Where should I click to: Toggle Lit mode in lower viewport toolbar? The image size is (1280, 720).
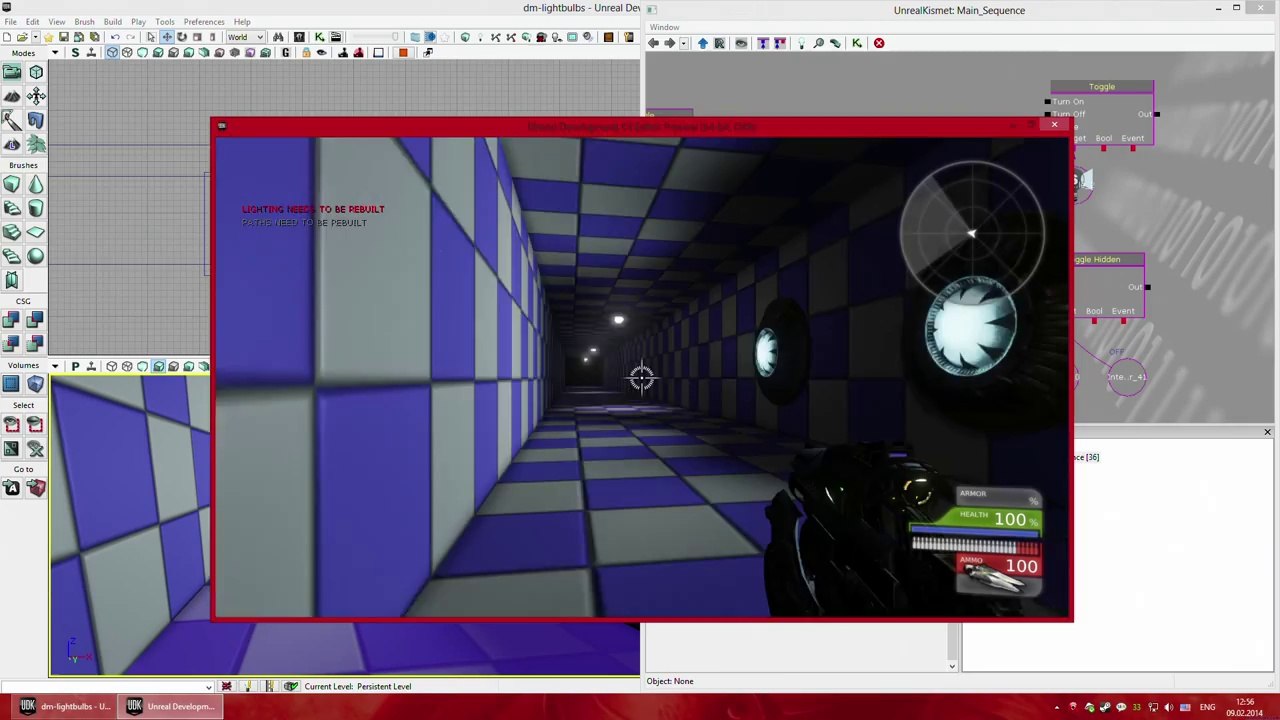point(158,366)
